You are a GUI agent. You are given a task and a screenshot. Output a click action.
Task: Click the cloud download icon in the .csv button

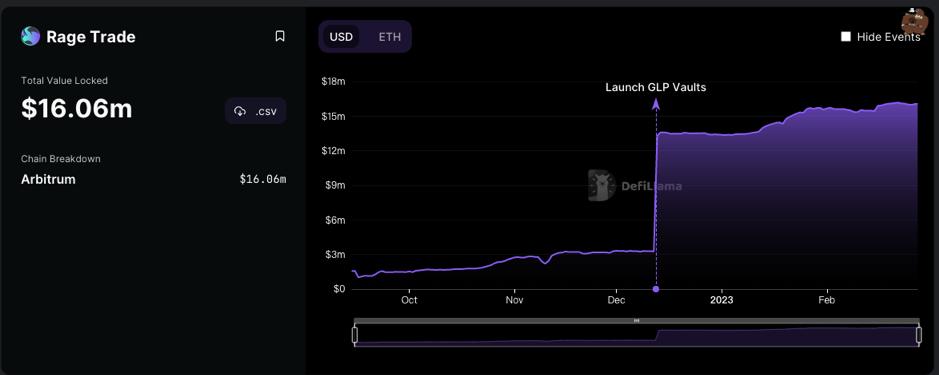[240, 111]
